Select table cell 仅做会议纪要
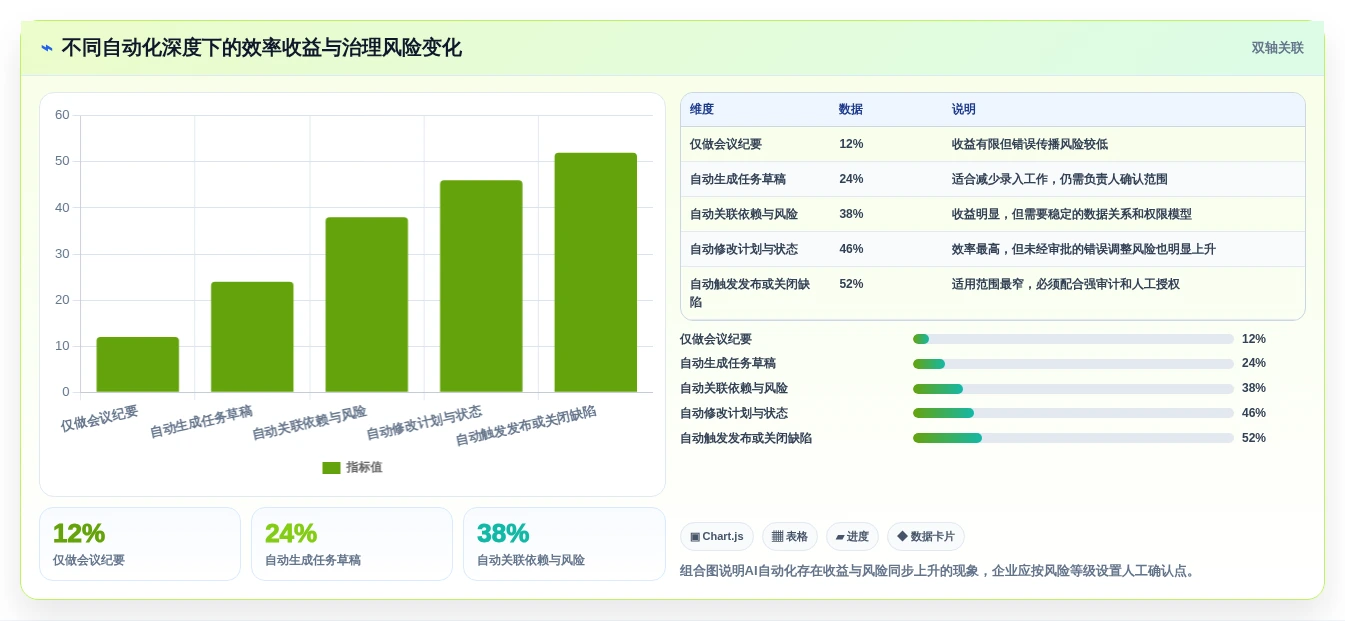The height and width of the screenshot is (621, 1345). 726,144
